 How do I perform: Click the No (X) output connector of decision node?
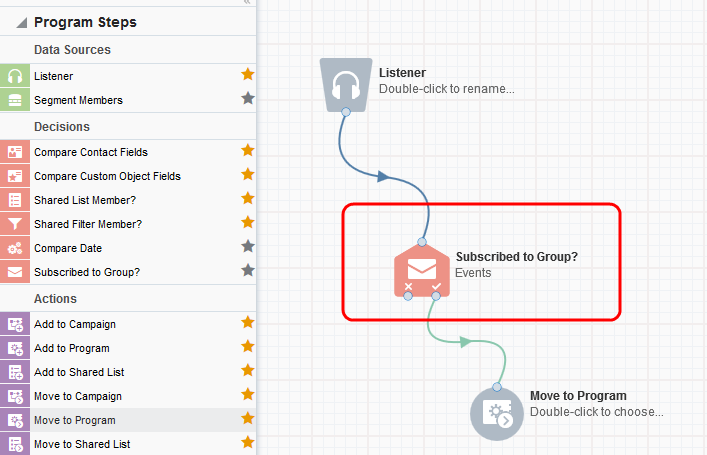click(x=408, y=296)
